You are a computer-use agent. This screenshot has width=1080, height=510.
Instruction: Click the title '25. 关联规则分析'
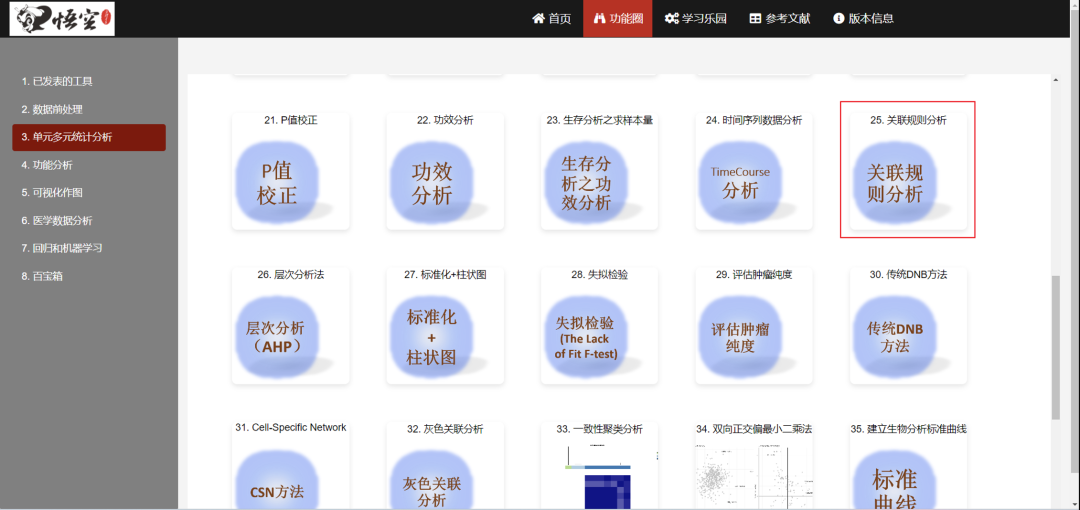[x=908, y=120]
